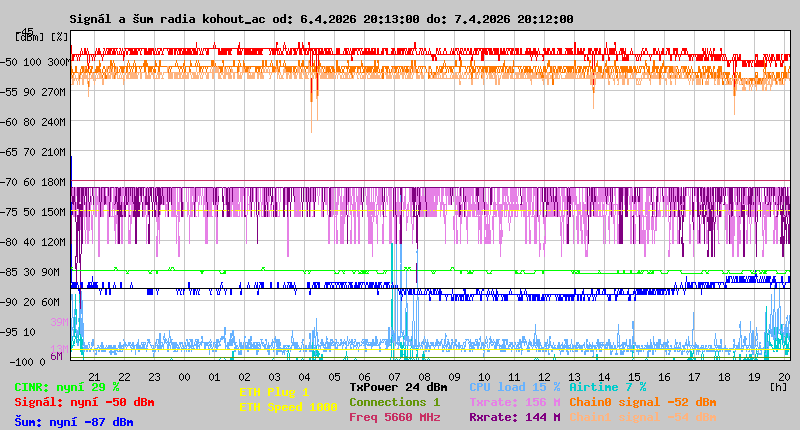This screenshot has width=800, height=430.
Task: Click the 'CPU load 15 %' legend label
Action: click(x=515, y=387)
